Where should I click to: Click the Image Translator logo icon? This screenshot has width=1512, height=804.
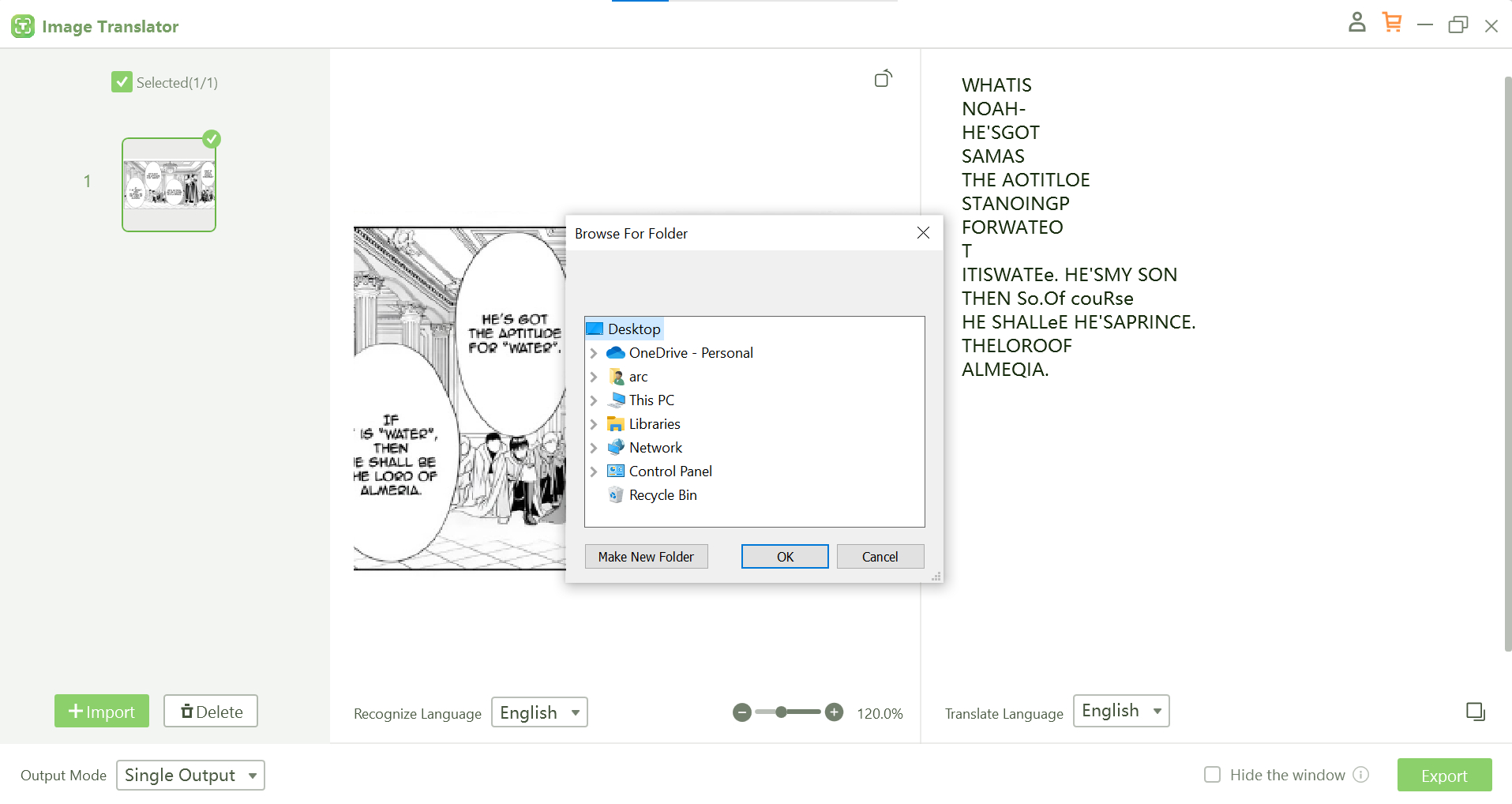22,25
